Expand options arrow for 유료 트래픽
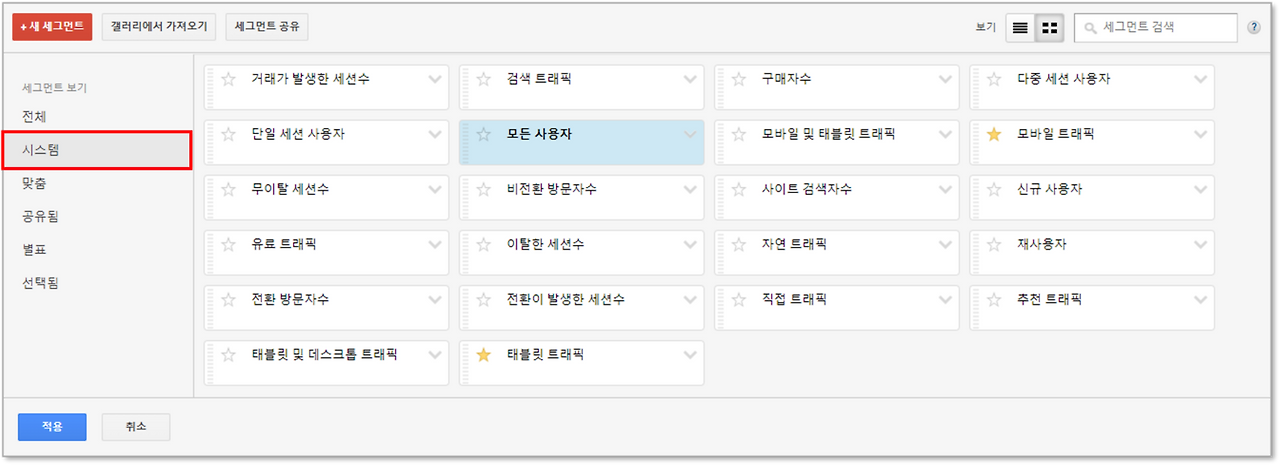The width and height of the screenshot is (1280, 465). click(x=435, y=244)
